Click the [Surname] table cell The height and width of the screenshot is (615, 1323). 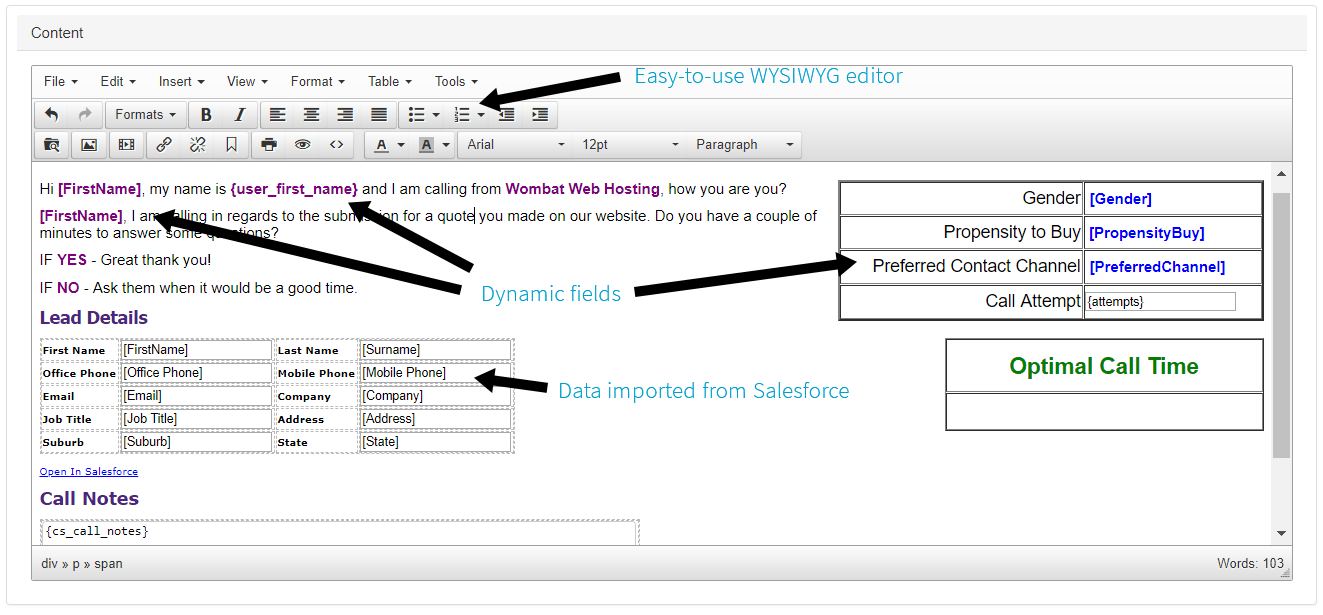[435, 350]
